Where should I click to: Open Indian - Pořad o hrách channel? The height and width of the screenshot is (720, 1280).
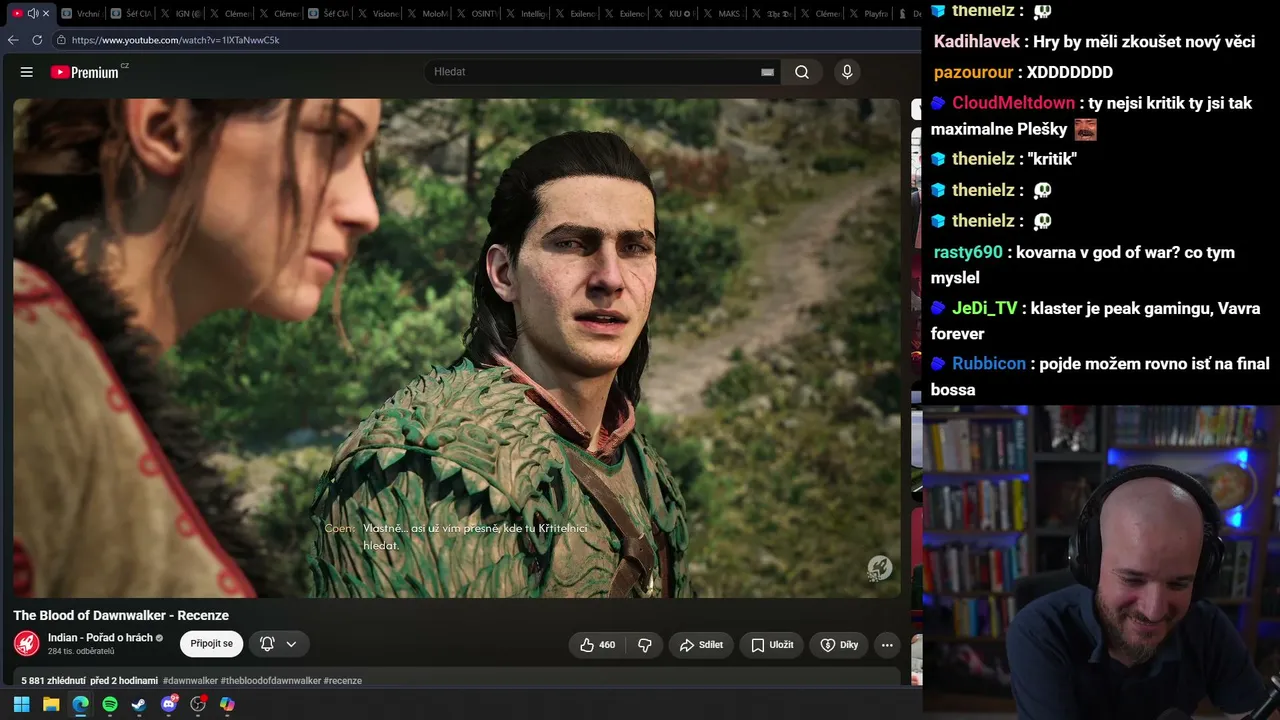[x=100, y=638]
